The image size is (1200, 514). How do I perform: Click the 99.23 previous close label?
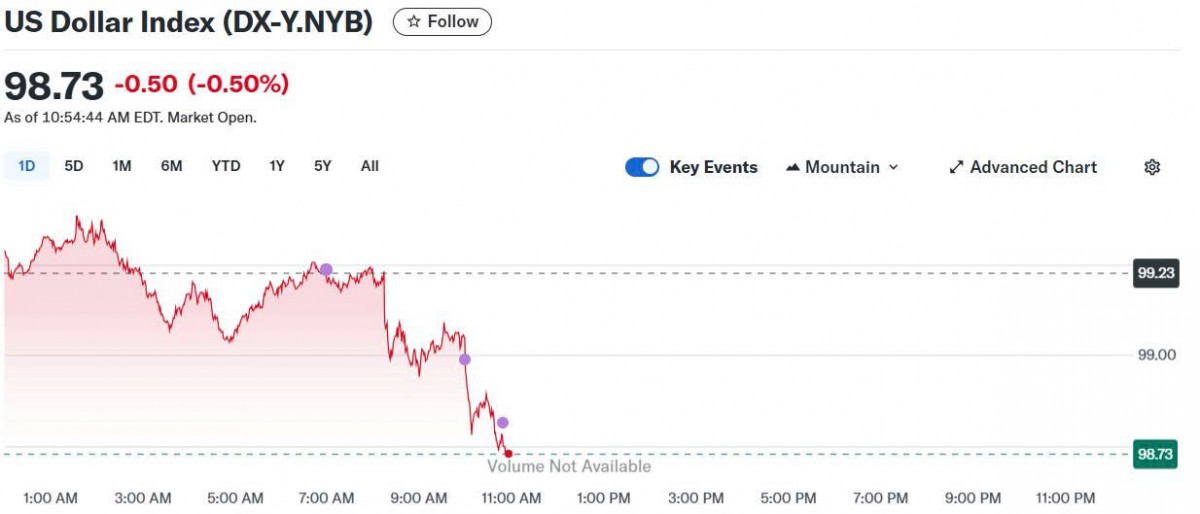click(1154, 272)
